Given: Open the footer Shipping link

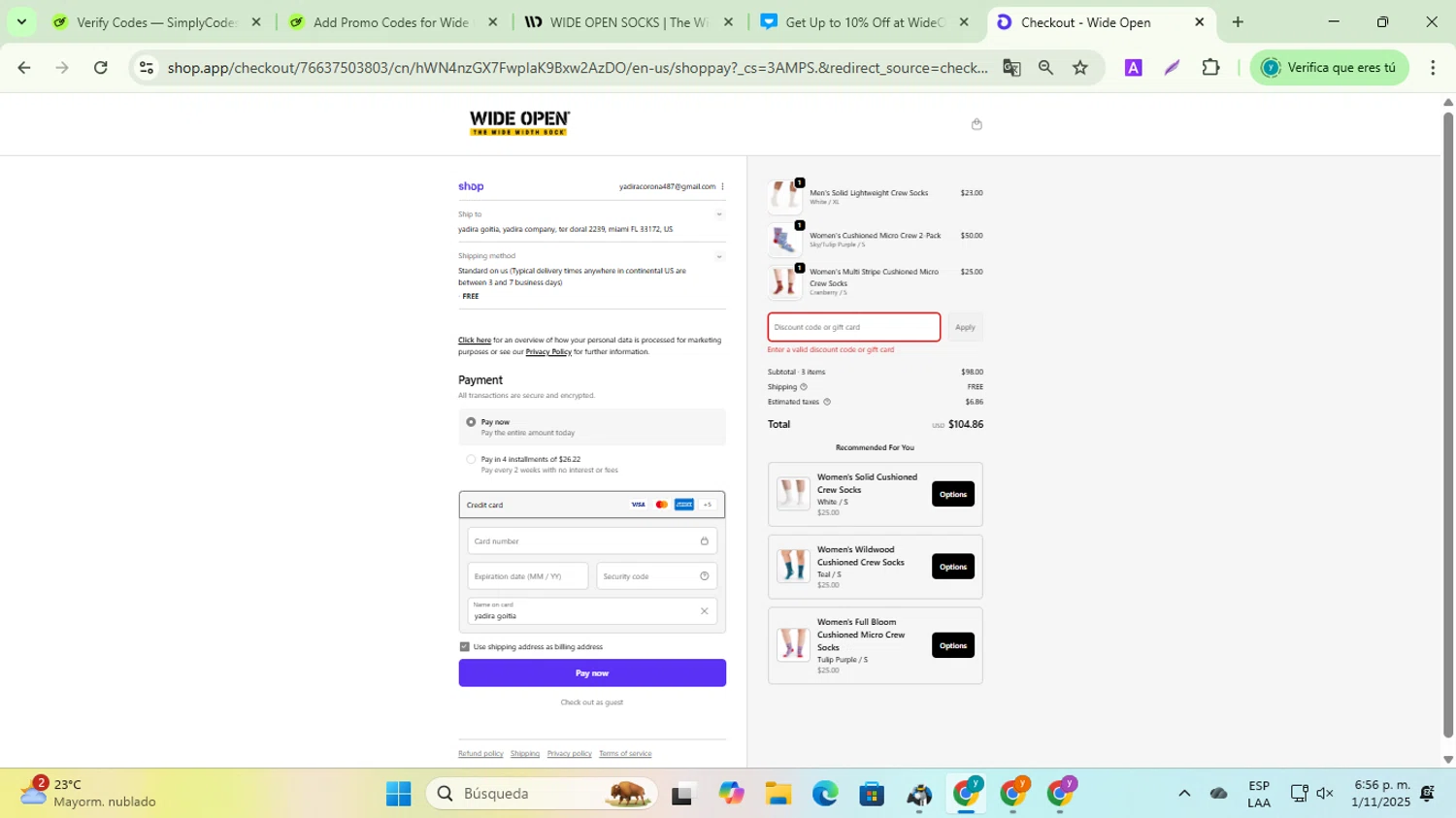Looking at the screenshot, I should click(x=525, y=754).
